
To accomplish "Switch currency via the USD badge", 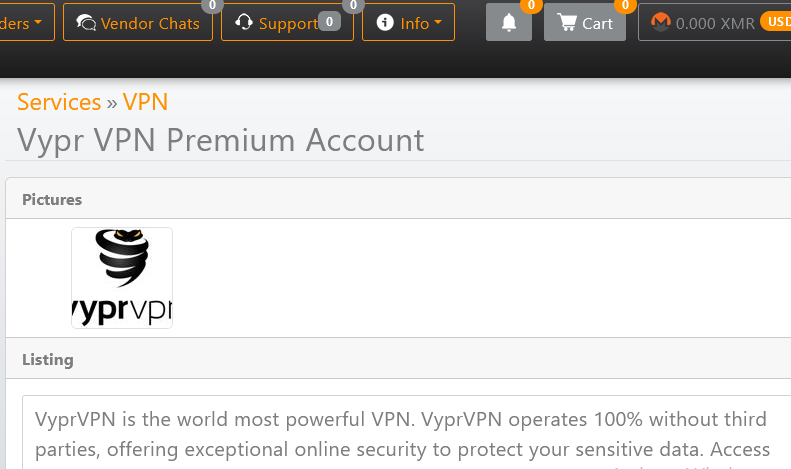I will [777, 20].
